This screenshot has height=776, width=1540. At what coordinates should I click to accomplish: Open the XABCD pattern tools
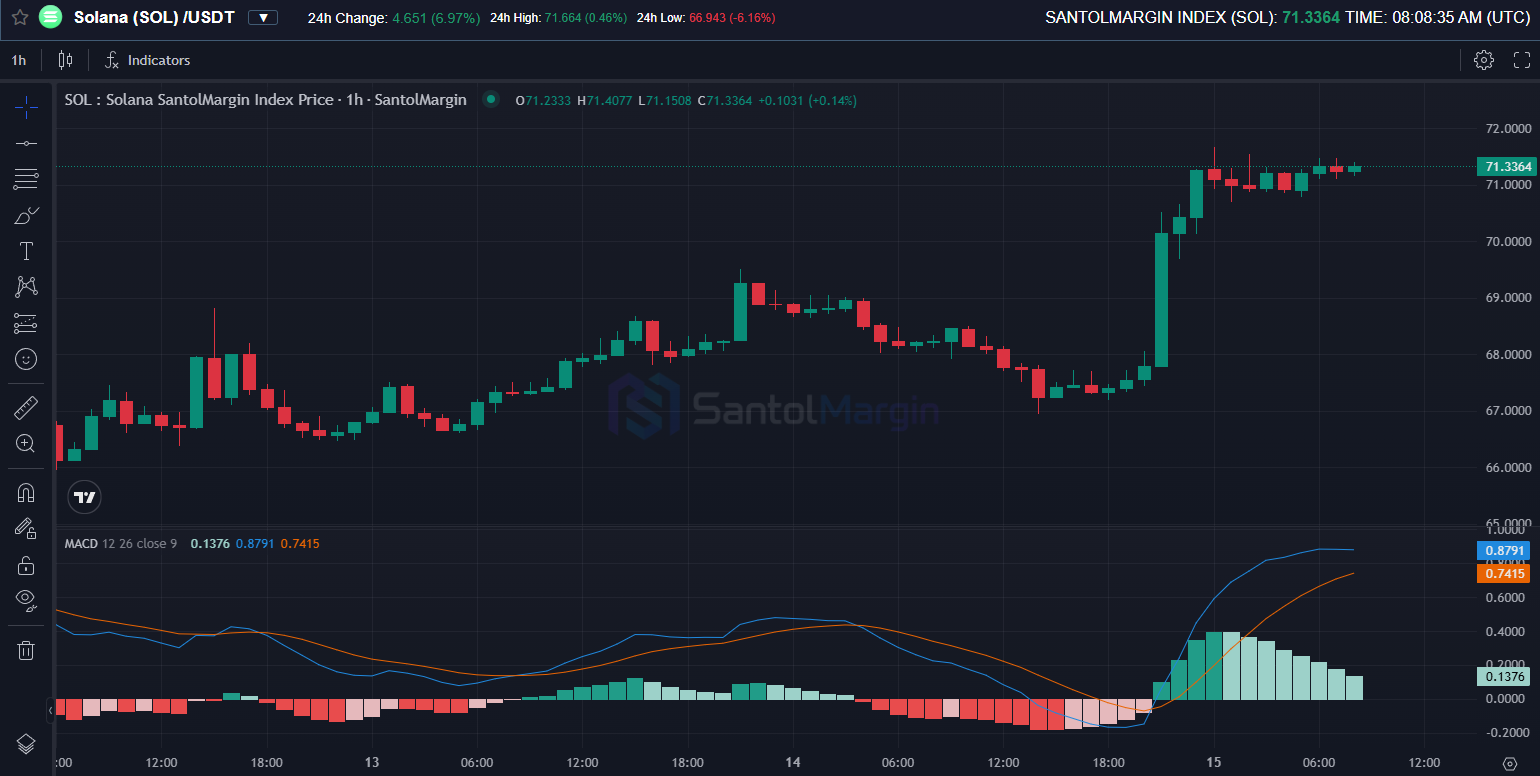click(x=26, y=287)
